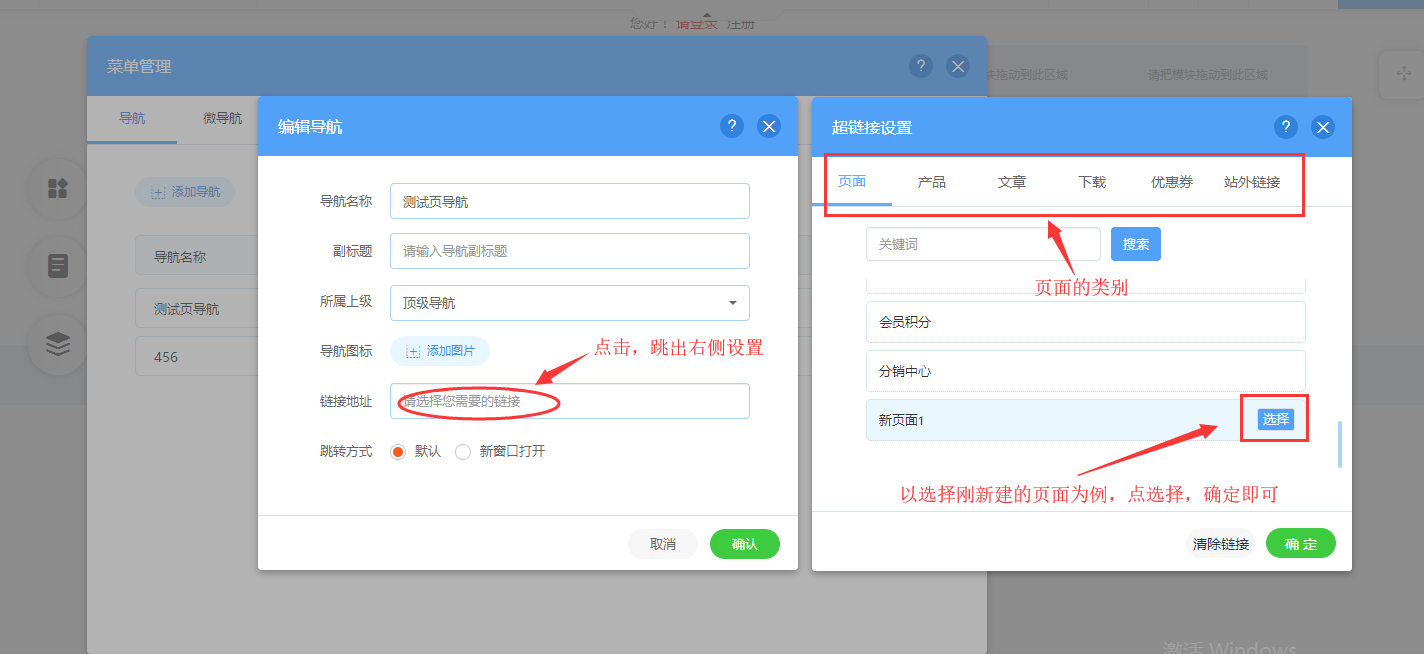Open the page document icon in left sidebar
Screen dimensions: 1424x654
58,267
